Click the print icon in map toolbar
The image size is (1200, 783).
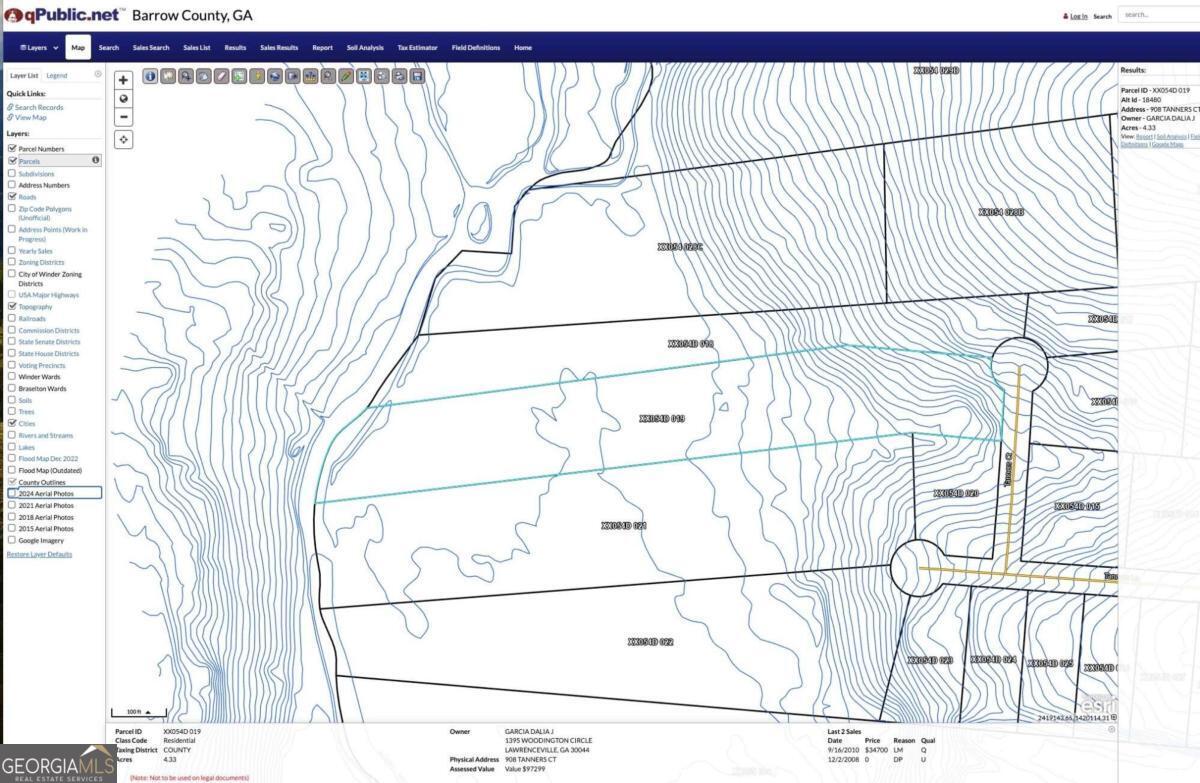click(398, 75)
